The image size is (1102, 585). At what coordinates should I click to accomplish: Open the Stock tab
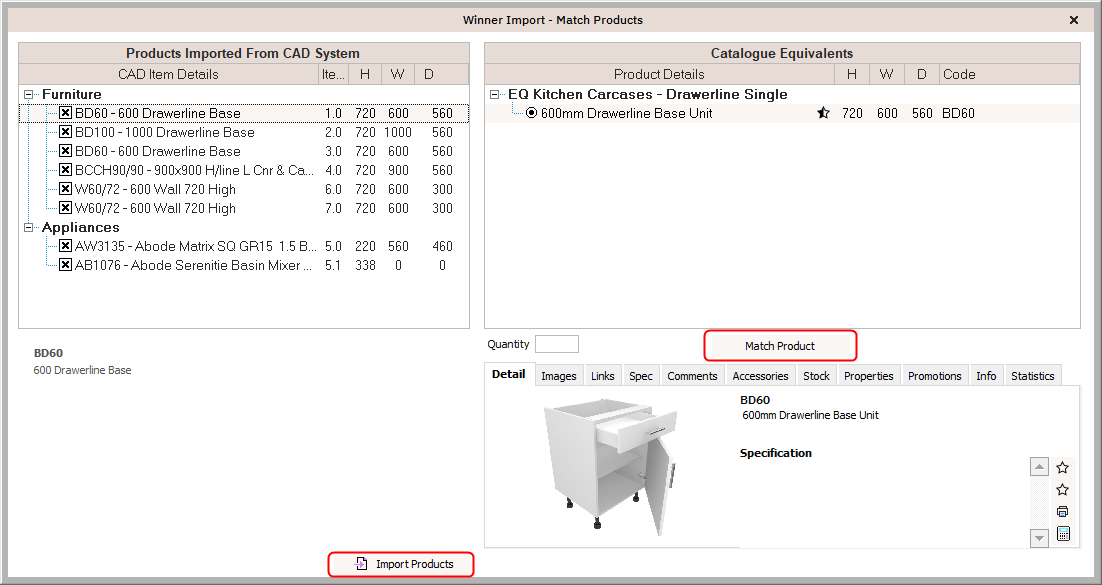[x=817, y=376]
